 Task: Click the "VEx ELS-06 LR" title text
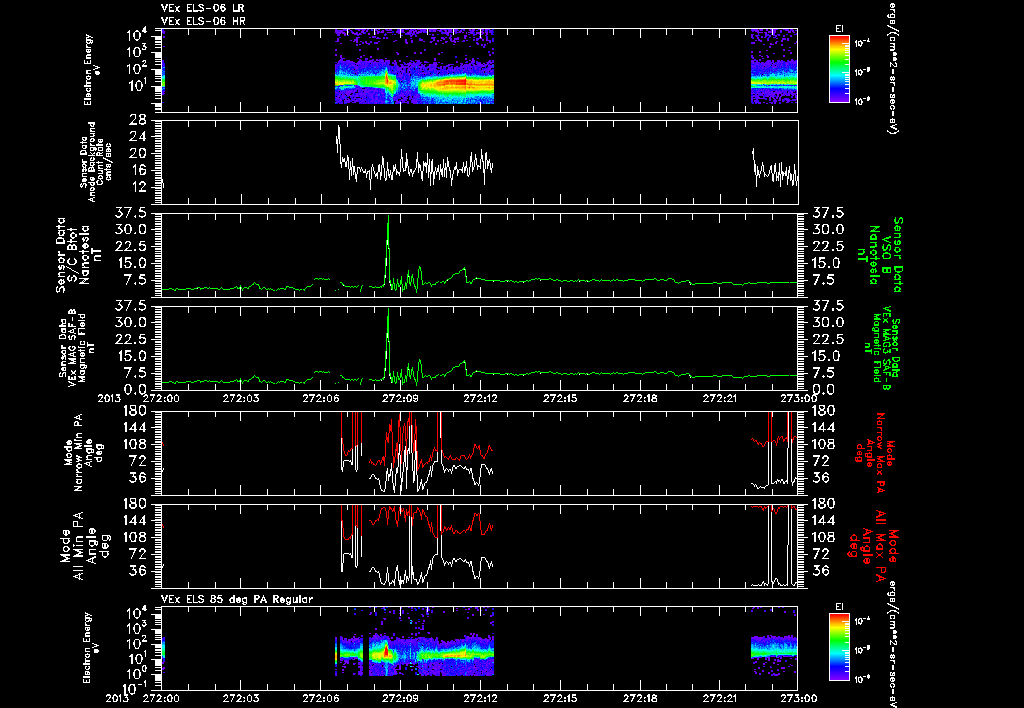[202, 8]
